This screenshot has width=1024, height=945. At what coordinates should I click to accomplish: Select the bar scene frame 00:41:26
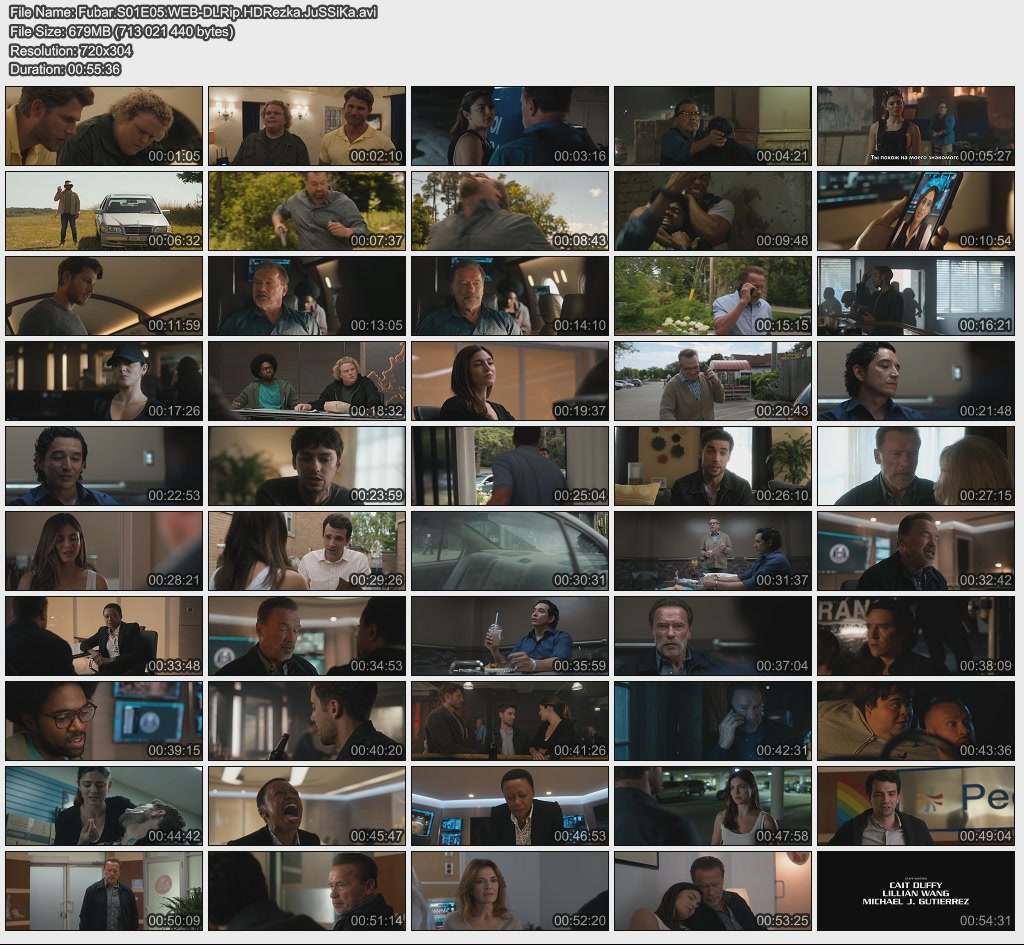click(x=510, y=721)
